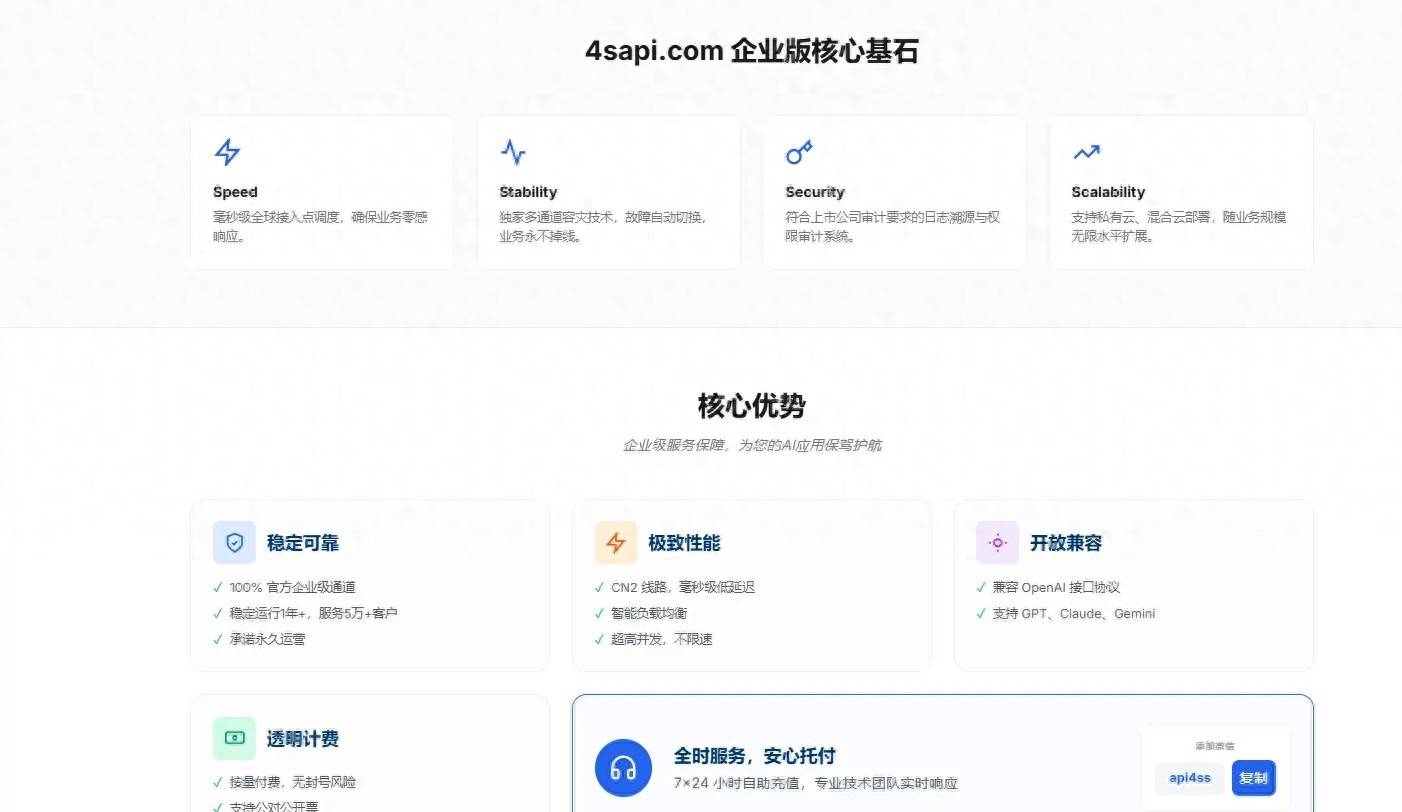Image resolution: width=1402 pixels, height=812 pixels.
Task: Select the Security feature card
Action: click(894, 192)
